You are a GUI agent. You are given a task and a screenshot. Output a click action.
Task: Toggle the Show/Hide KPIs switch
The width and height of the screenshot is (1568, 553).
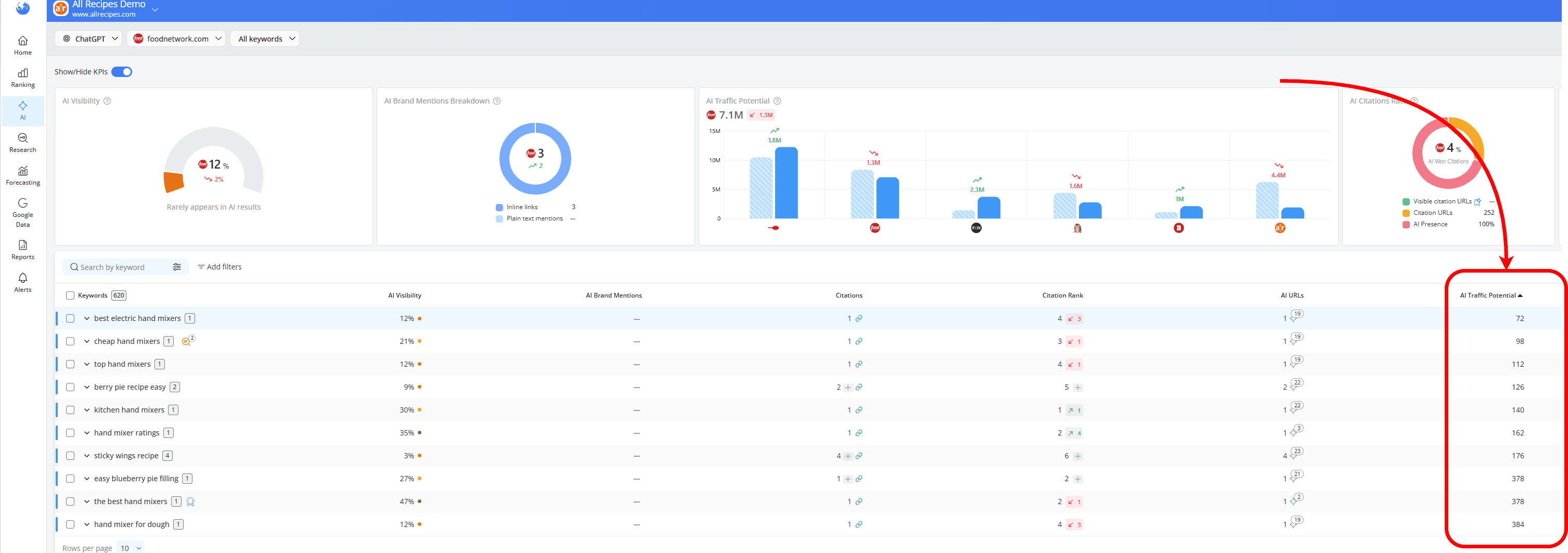122,71
